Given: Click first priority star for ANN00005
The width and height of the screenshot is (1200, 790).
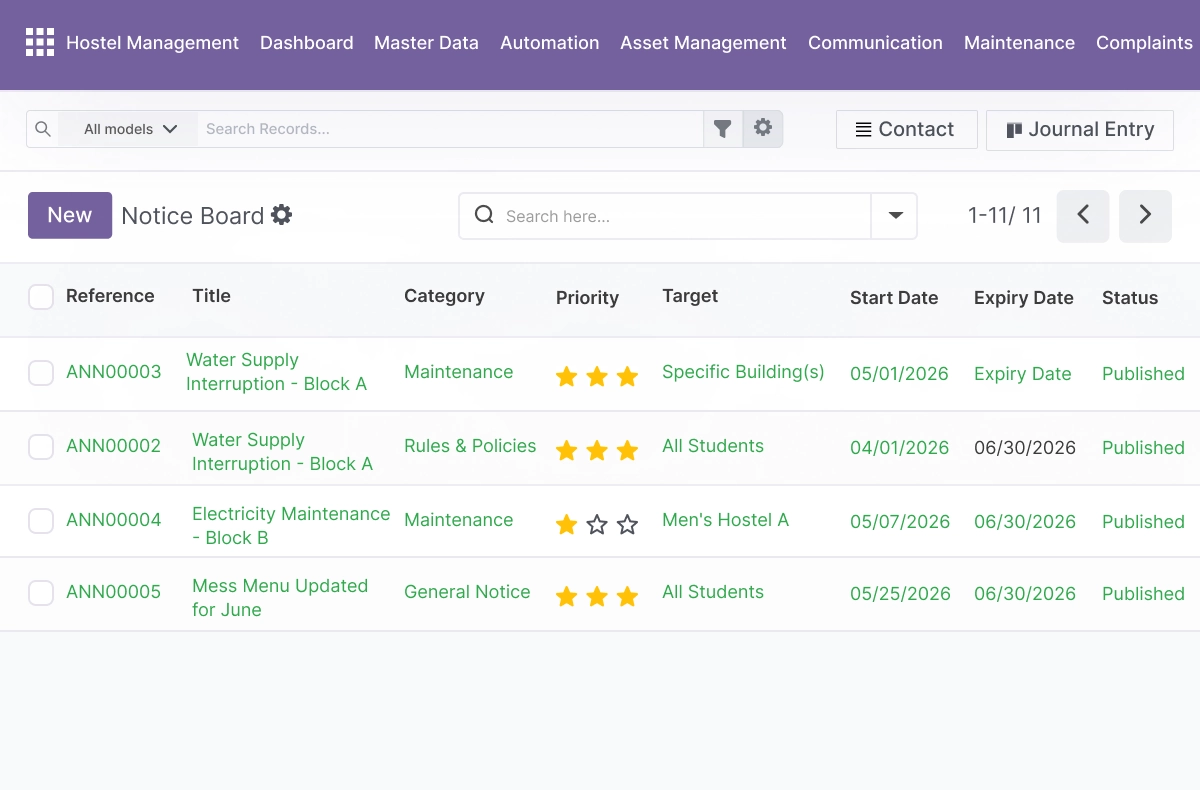Looking at the screenshot, I should [x=567, y=596].
